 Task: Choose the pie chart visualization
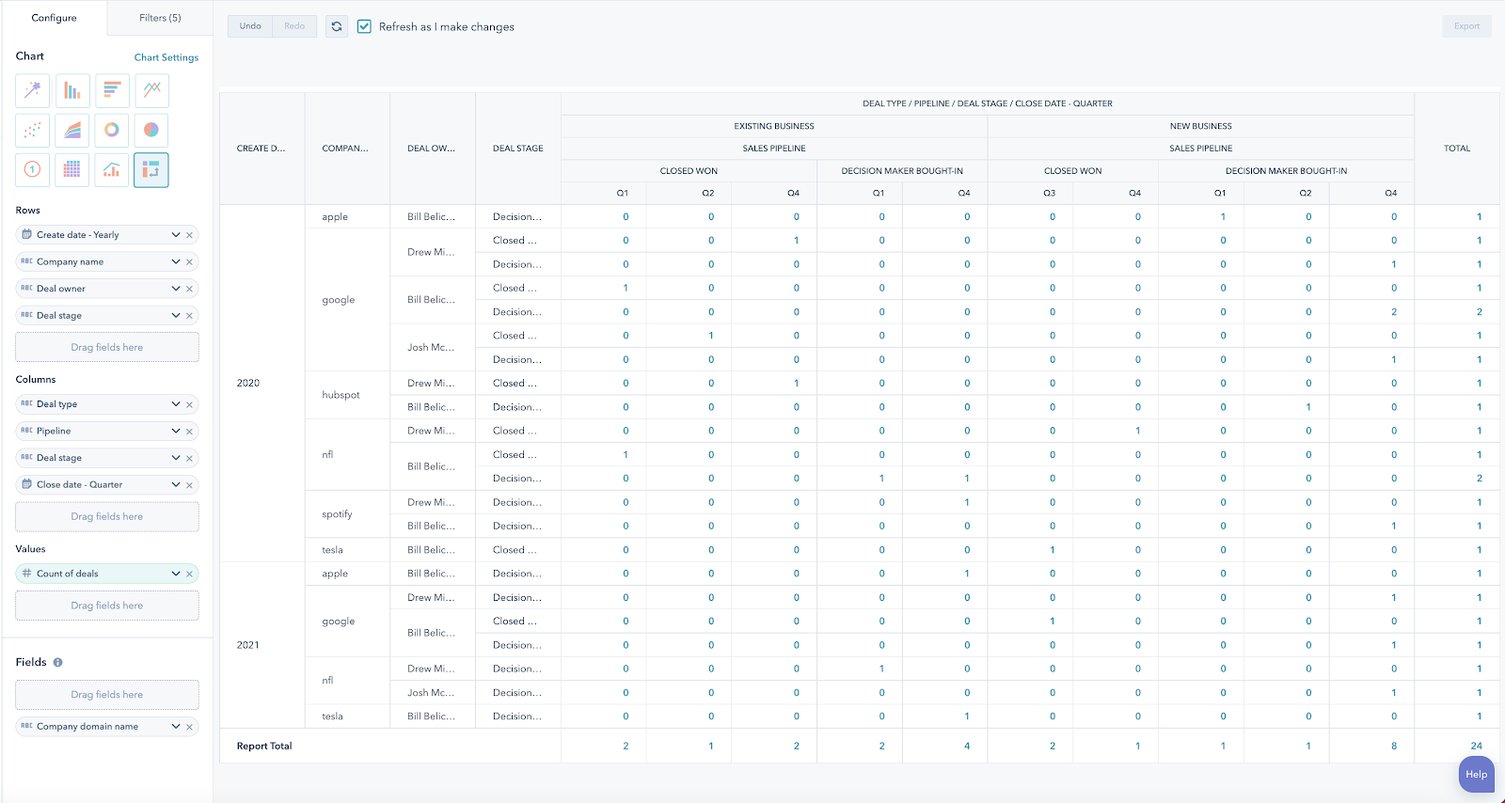[152, 130]
